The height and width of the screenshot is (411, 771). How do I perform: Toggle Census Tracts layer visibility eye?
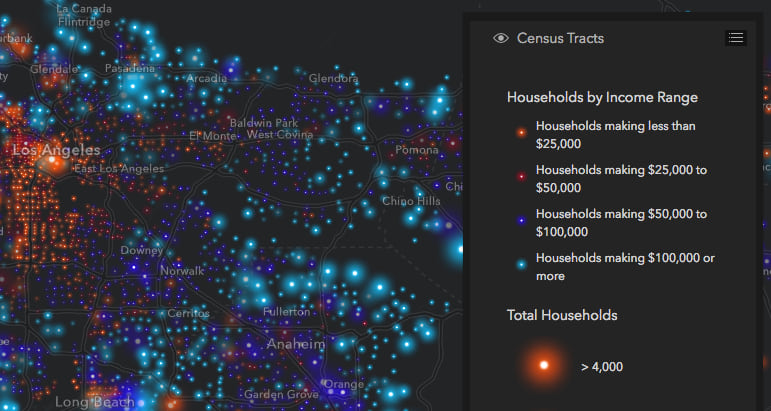[x=501, y=38]
